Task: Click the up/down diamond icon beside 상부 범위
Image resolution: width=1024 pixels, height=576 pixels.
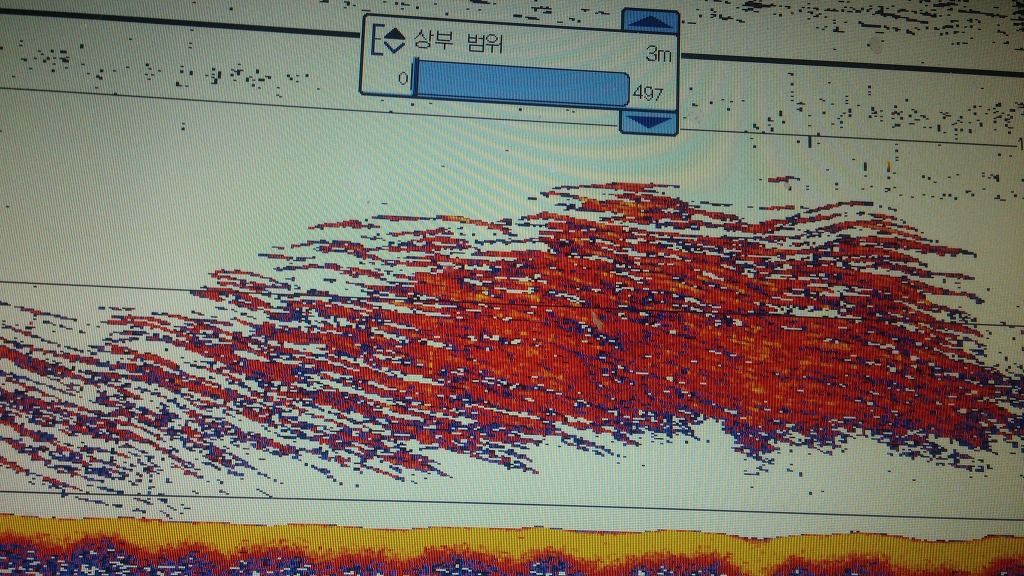Action: [x=394, y=41]
